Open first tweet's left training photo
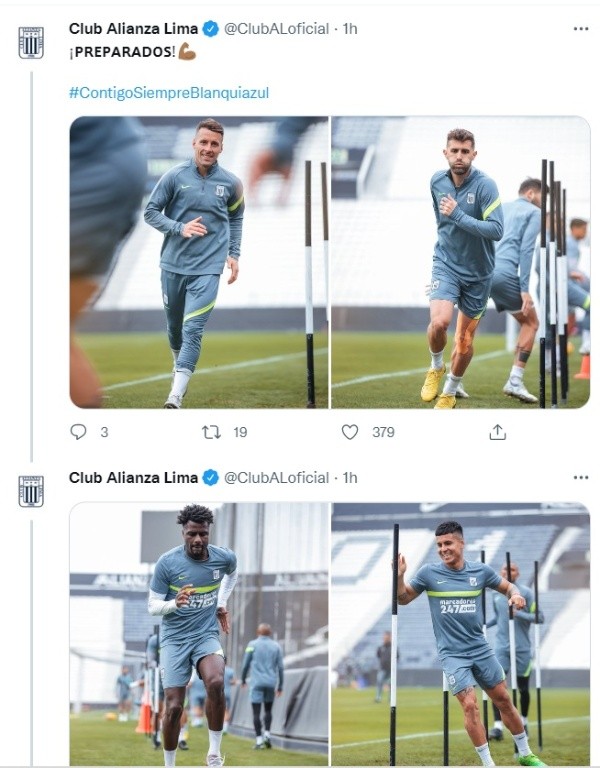The width and height of the screenshot is (600, 768). [x=198, y=262]
